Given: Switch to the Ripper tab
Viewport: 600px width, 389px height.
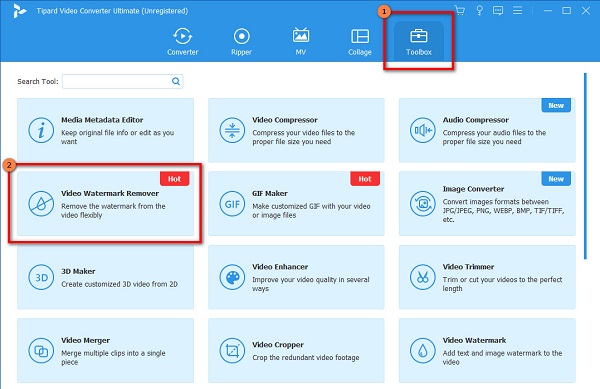Looking at the screenshot, I should click(x=241, y=42).
